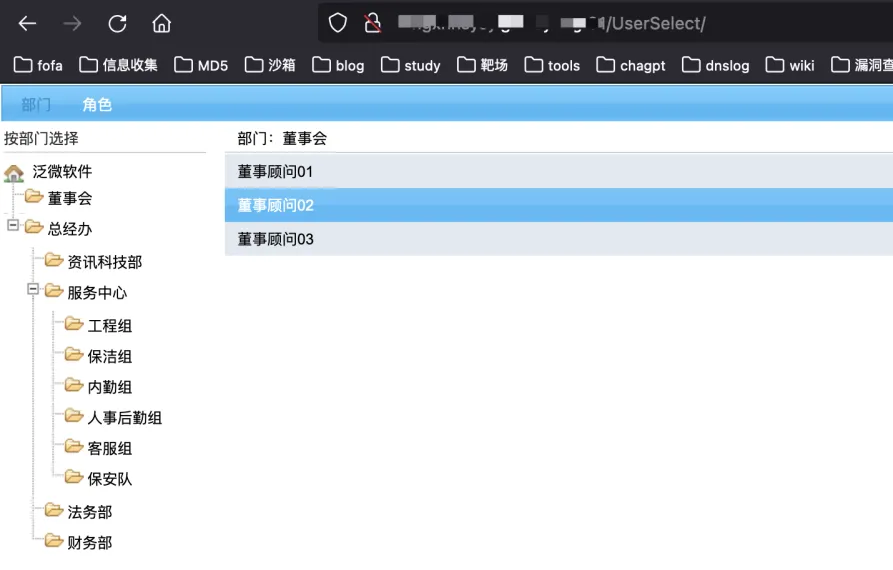Select 人事后勤组 in the tree

pos(125,418)
